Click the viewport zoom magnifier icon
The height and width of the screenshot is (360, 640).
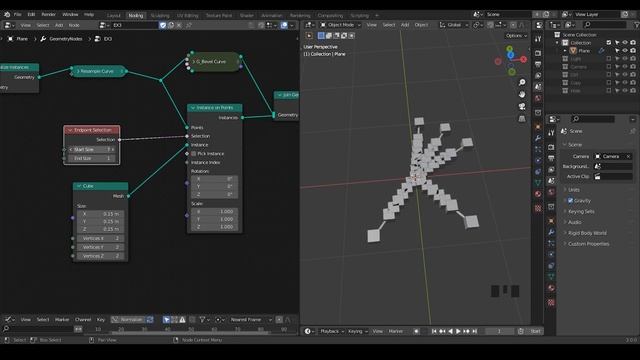point(522,82)
